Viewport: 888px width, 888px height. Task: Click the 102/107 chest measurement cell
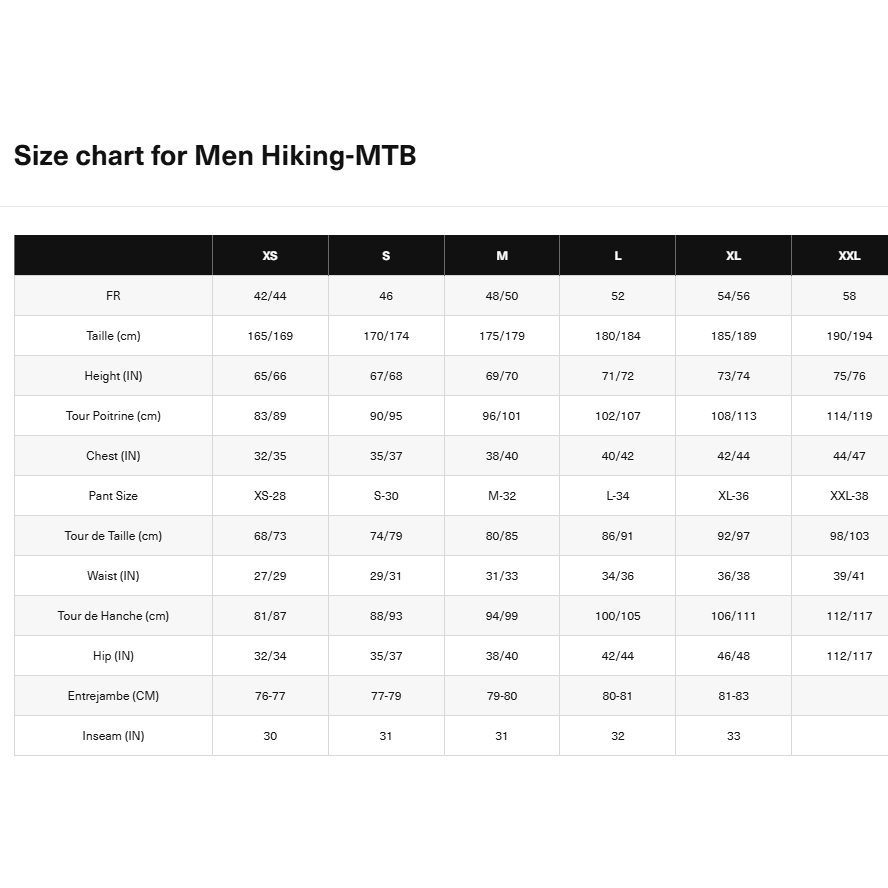(618, 416)
